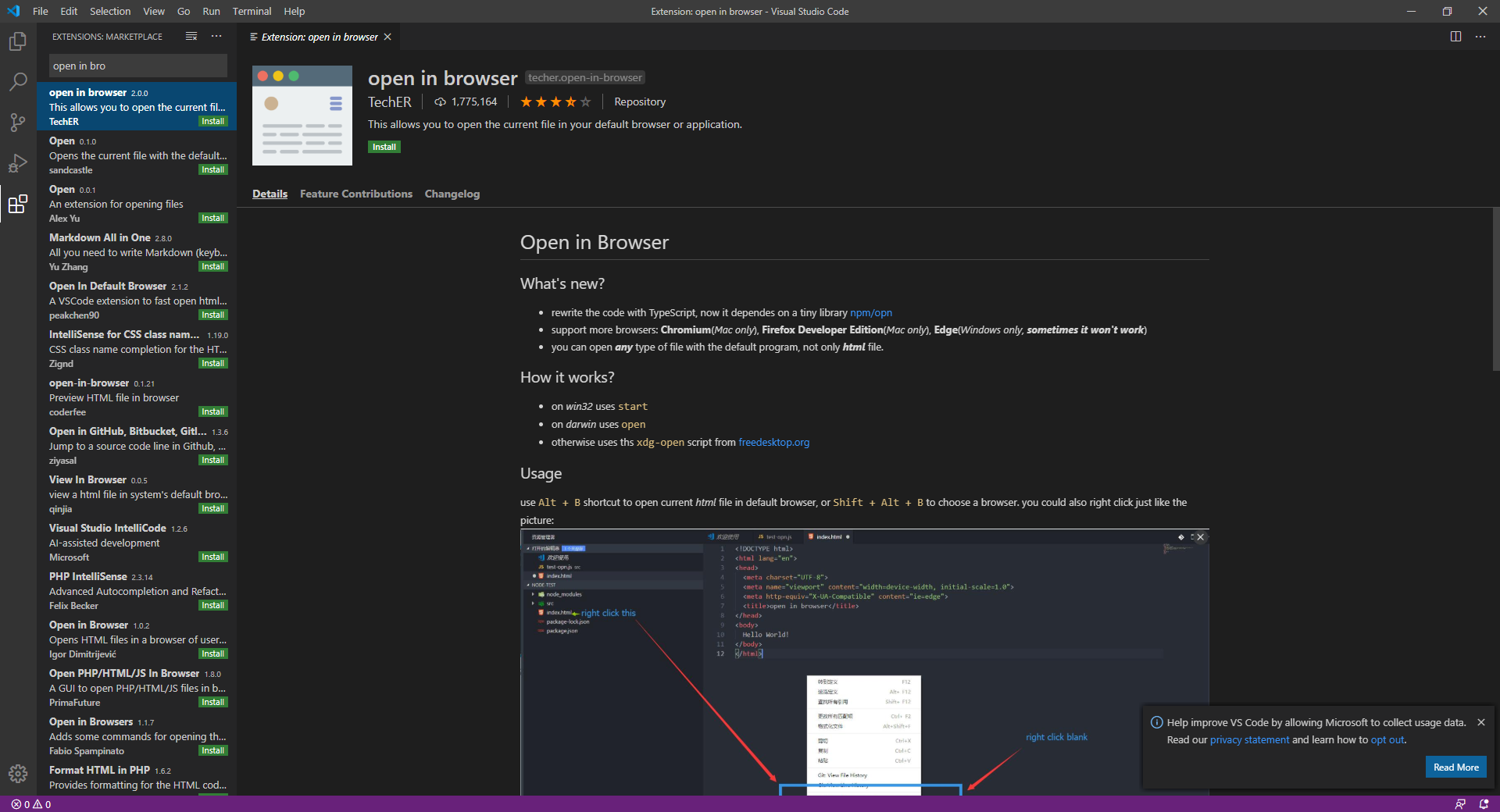Open the Go menu
Viewport: 1500px width, 812px height.
(x=184, y=11)
